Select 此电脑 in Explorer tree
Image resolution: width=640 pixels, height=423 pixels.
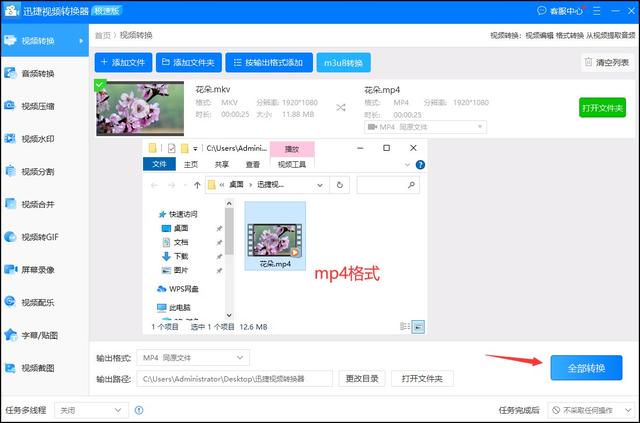pyautogui.click(x=174, y=307)
